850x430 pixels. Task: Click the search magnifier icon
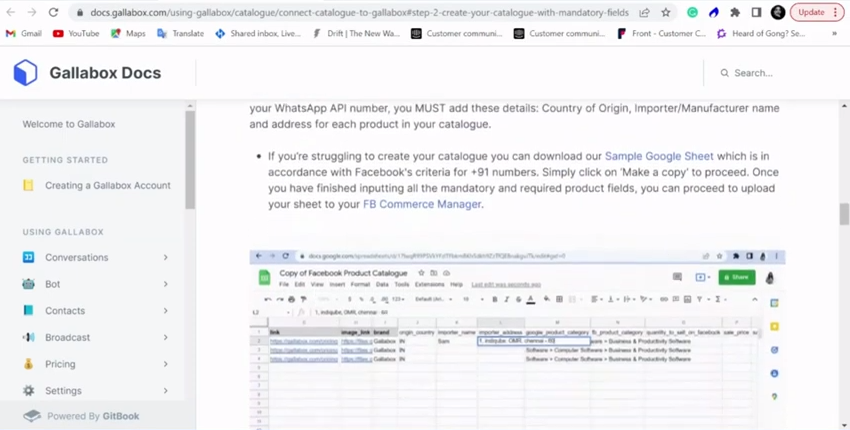pos(724,73)
